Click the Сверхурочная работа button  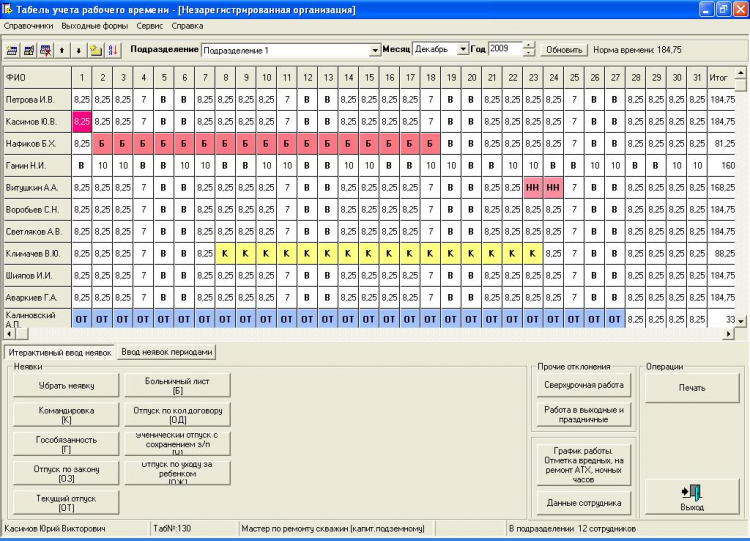pos(584,384)
